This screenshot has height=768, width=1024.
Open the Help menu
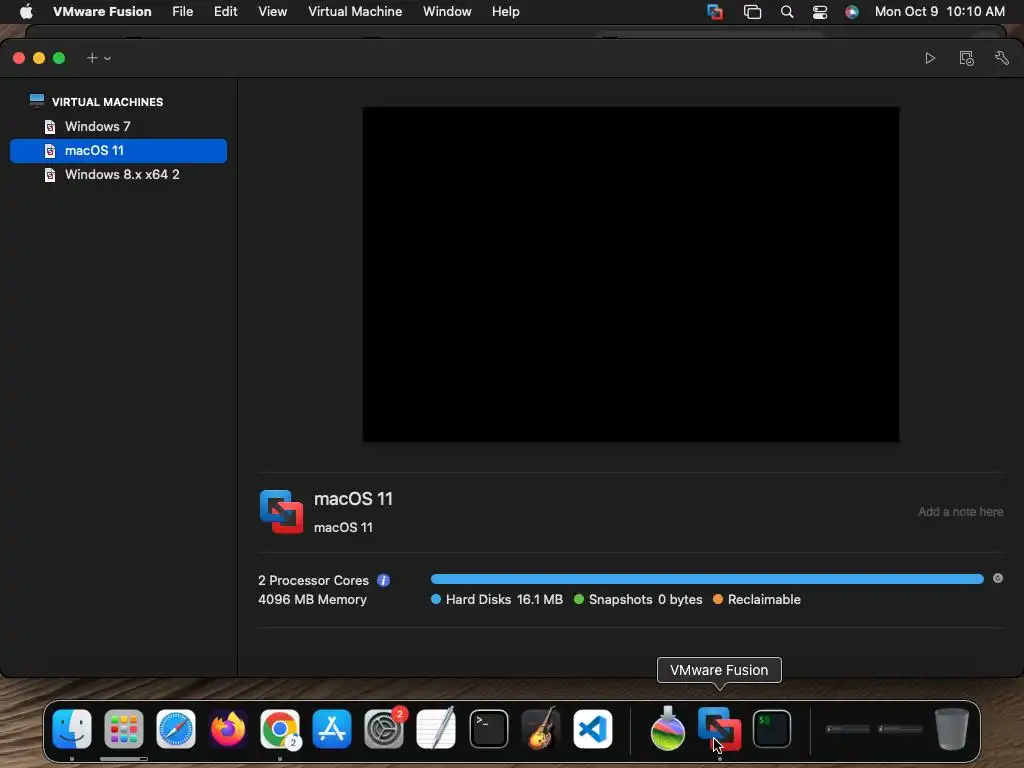point(505,12)
